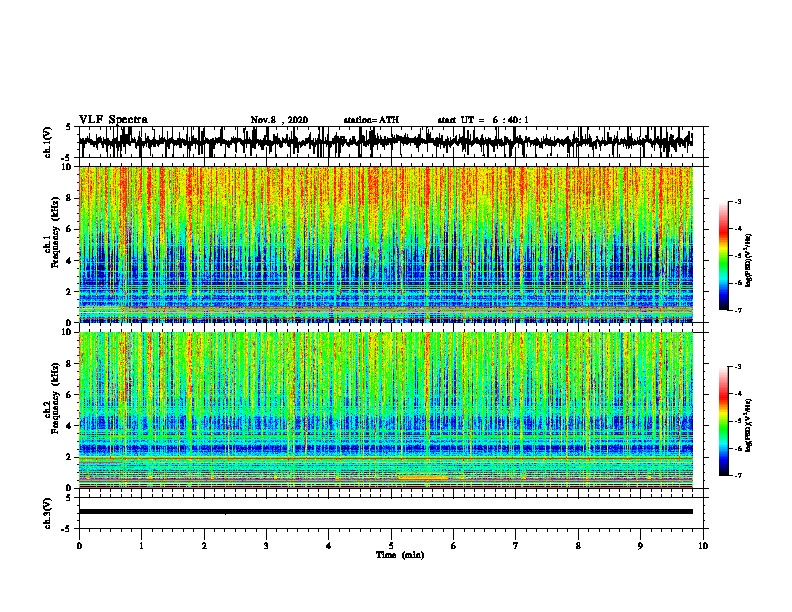Click the thick black ch.3 voltage trace
The height and width of the screenshot is (612, 792).
[x=385, y=512]
